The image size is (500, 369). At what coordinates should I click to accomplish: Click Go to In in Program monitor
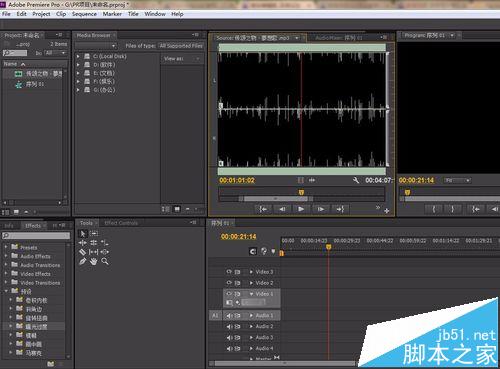click(x=476, y=209)
